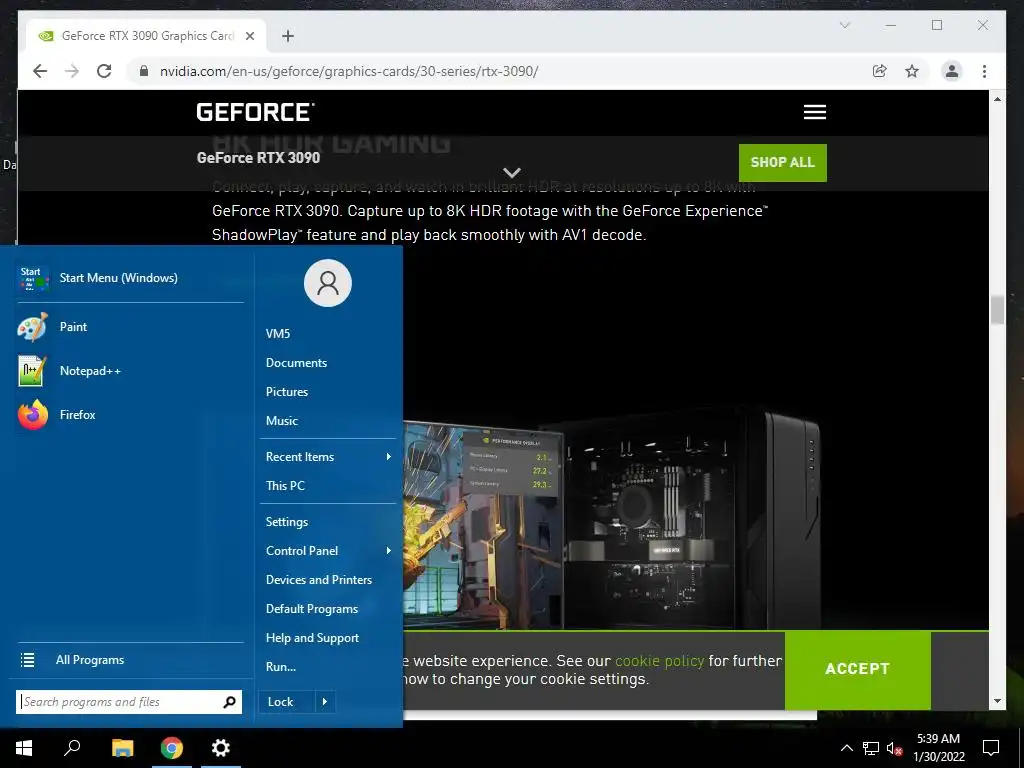
Task: Expand the Control Panel submenu arrow
Action: (x=389, y=551)
